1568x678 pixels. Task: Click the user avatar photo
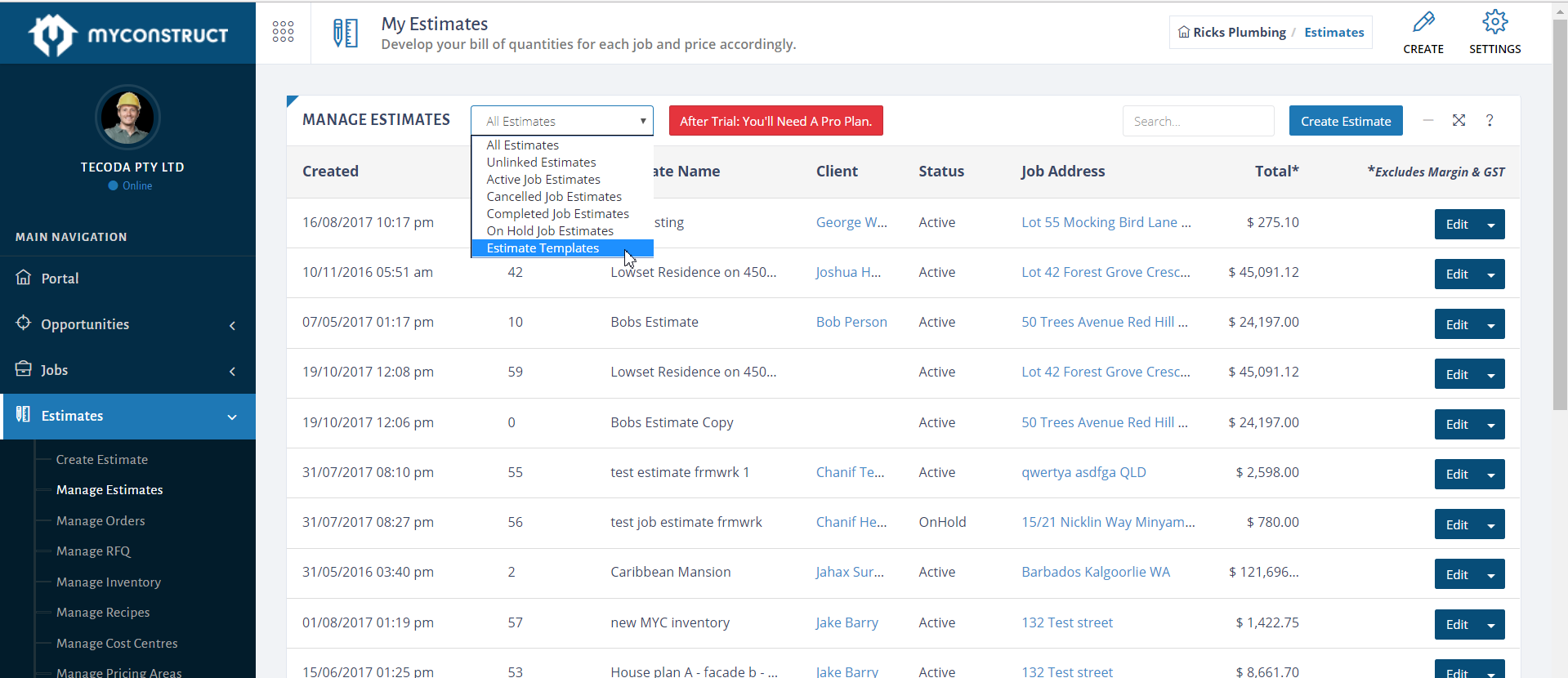pyautogui.click(x=127, y=118)
